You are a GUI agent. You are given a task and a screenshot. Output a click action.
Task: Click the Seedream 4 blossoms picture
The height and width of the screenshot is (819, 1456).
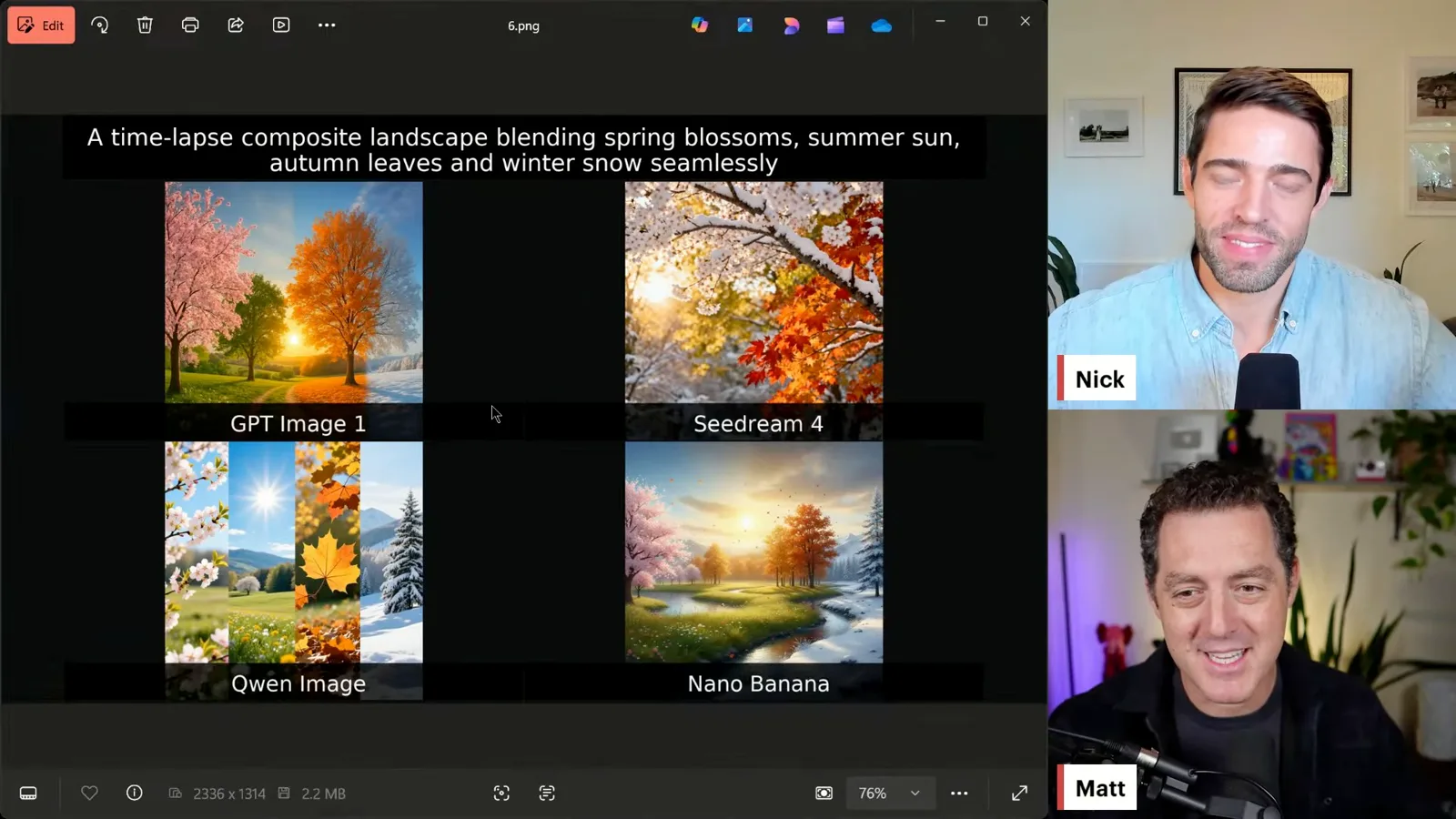pyautogui.click(x=753, y=292)
